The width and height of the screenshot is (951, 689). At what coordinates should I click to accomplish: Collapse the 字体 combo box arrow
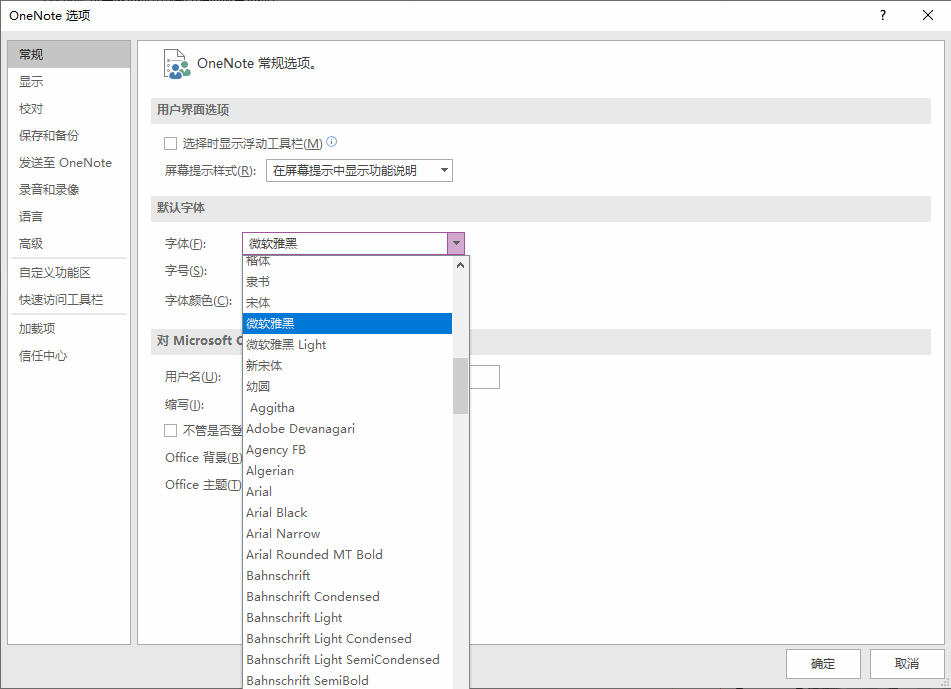[456, 244]
